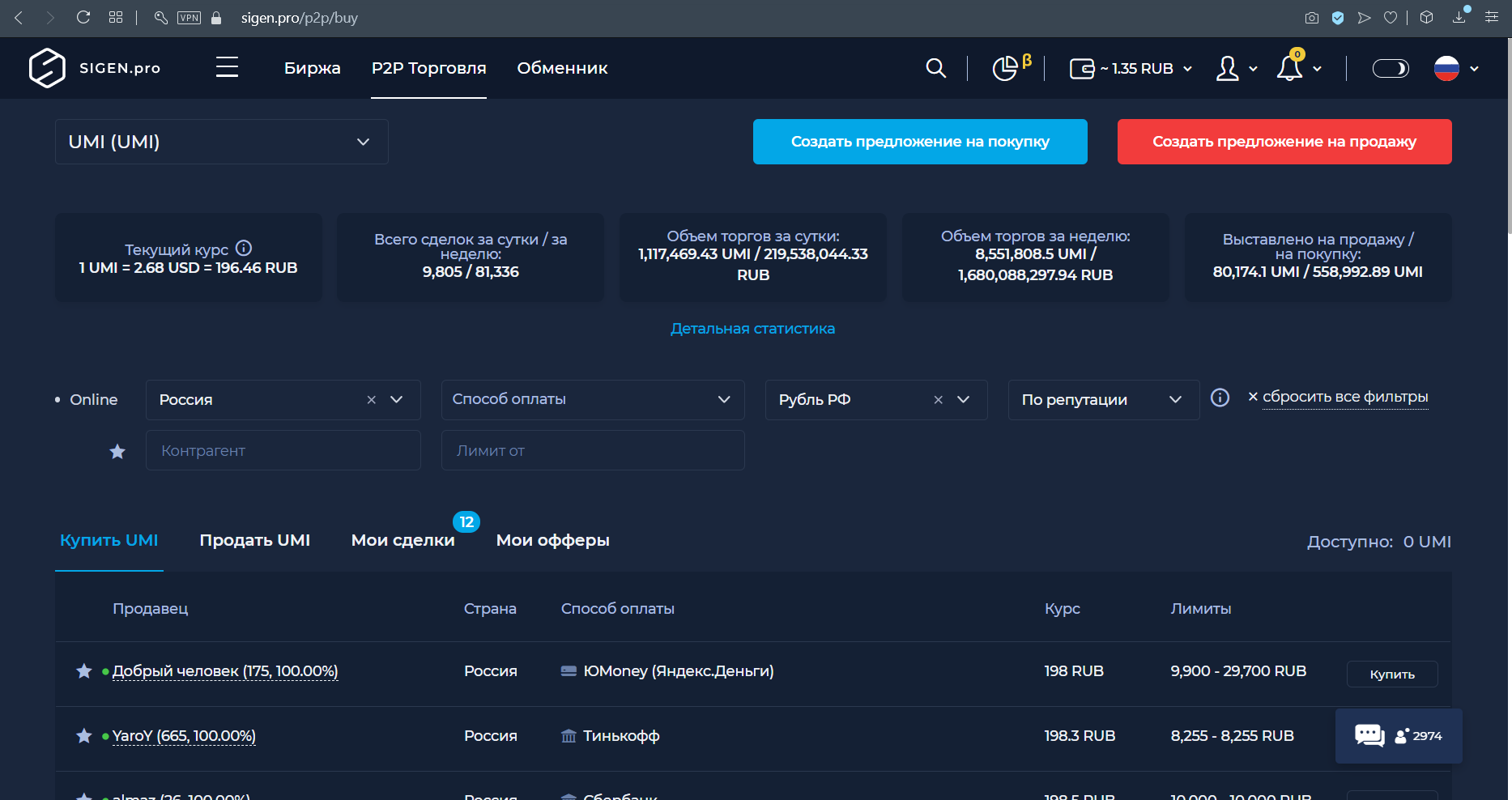Image resolution: width=1512 pixels, height=800 pixels.
Task: Open the Russian flag language selector
Action: (1456, 69)
